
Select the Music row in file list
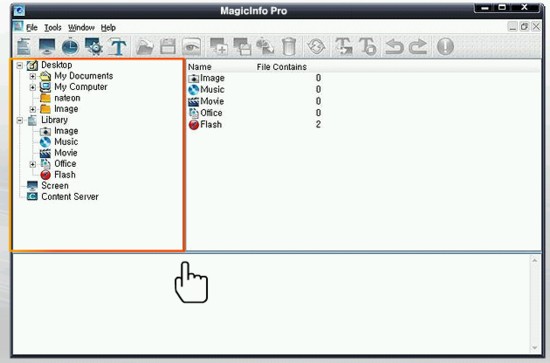pos(254,90)
